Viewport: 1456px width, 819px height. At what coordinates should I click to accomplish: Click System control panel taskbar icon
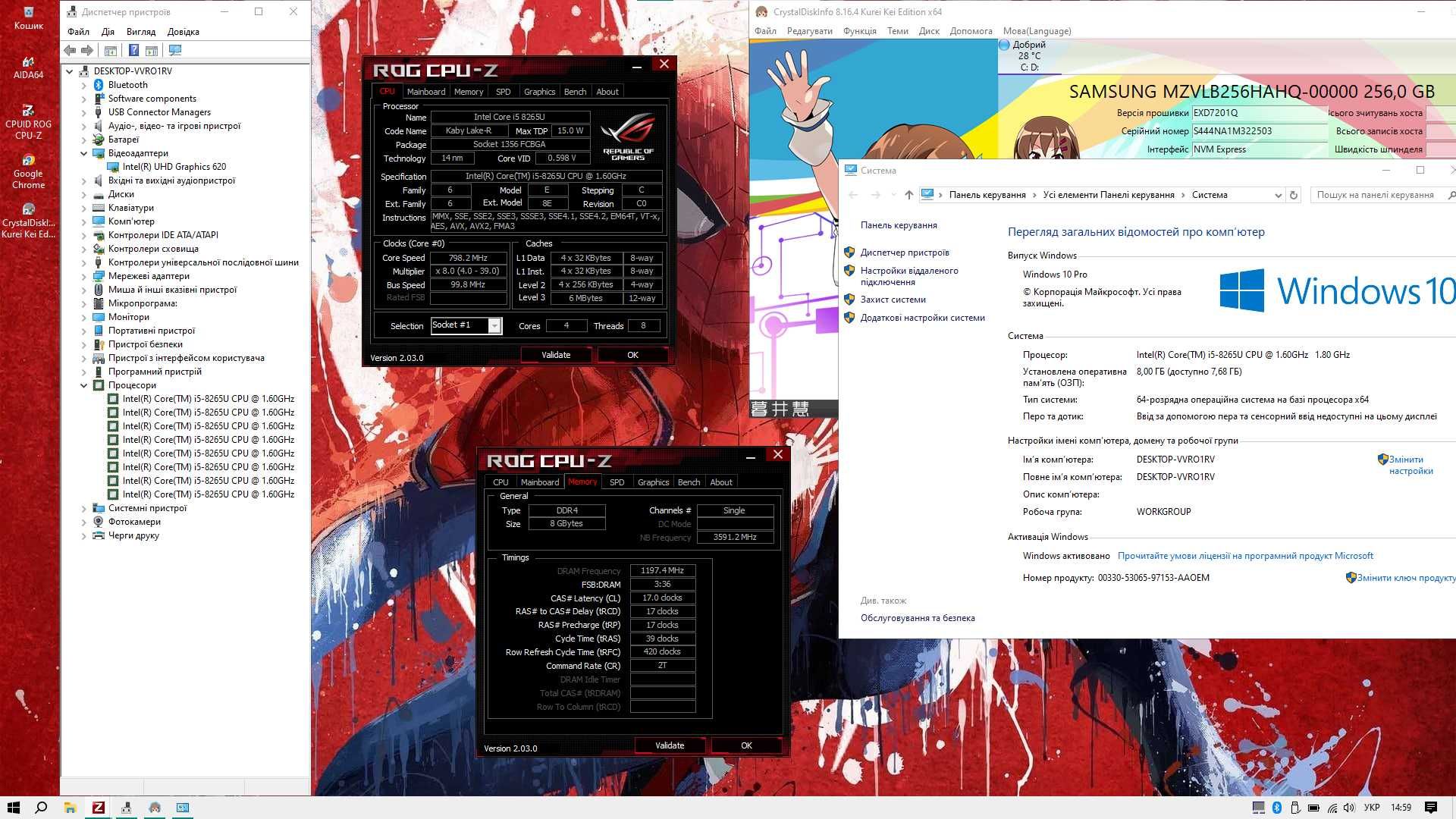(x=183, y=808)
